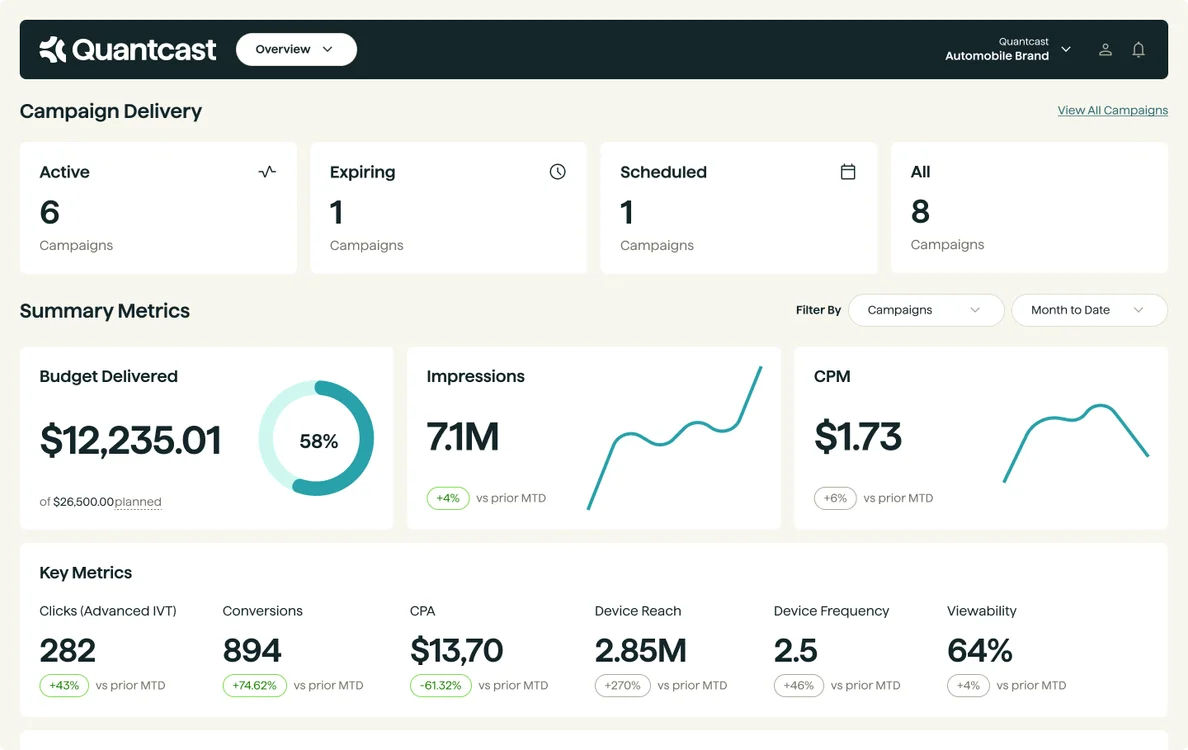
Task: Open the Campaigns filter dropdown
Action: (926, 310)
